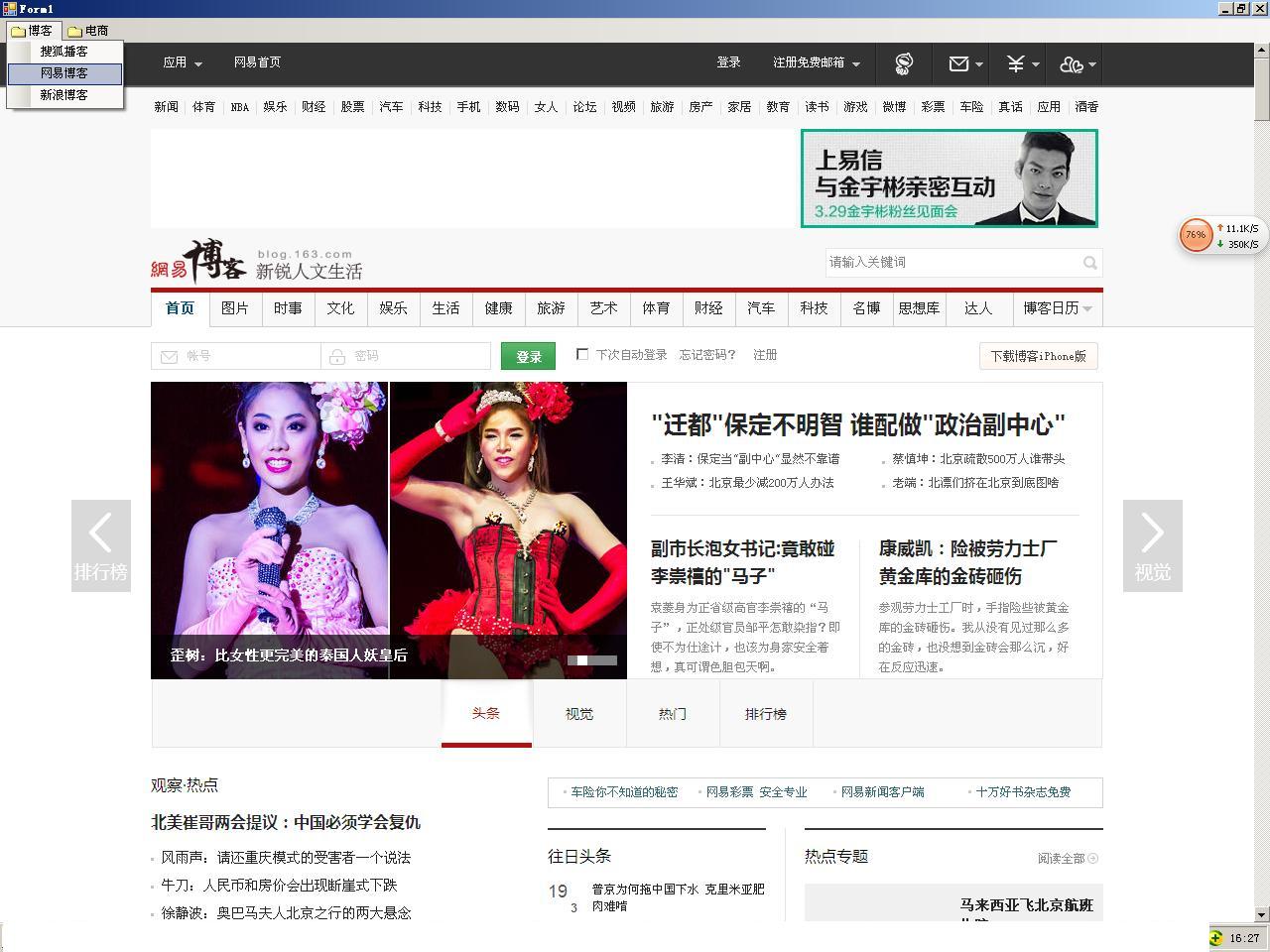
Task: Click the system tray icon by the clock
Action: (x=1216, y=938)
